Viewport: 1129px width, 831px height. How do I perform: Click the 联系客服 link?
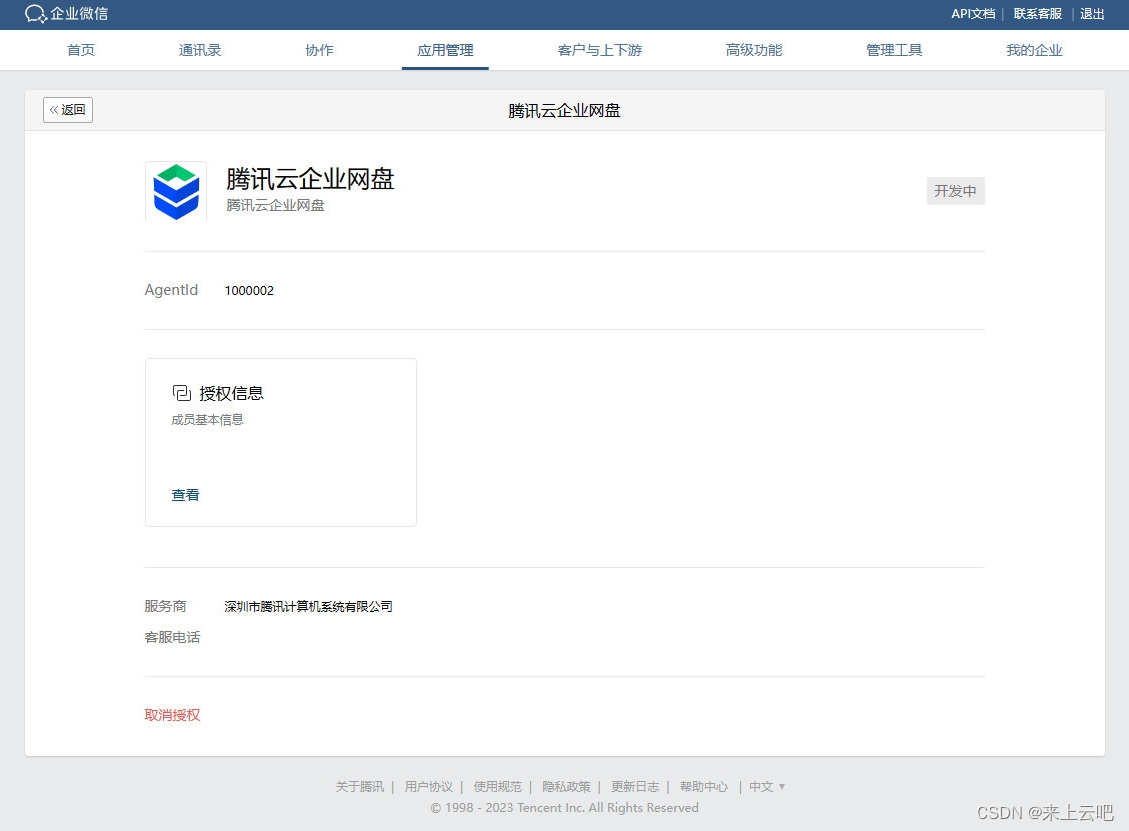(1038, 14)
